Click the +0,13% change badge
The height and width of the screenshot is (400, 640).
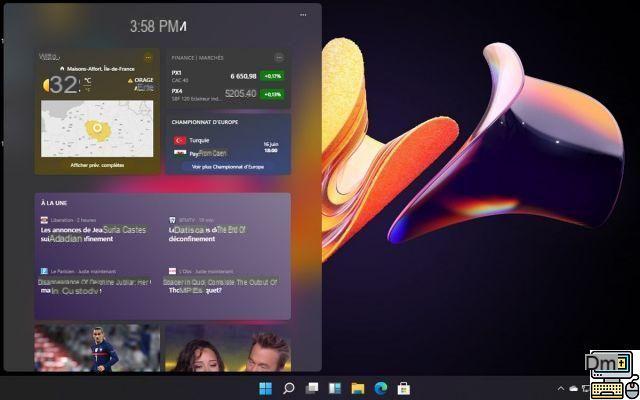(272, 94)
